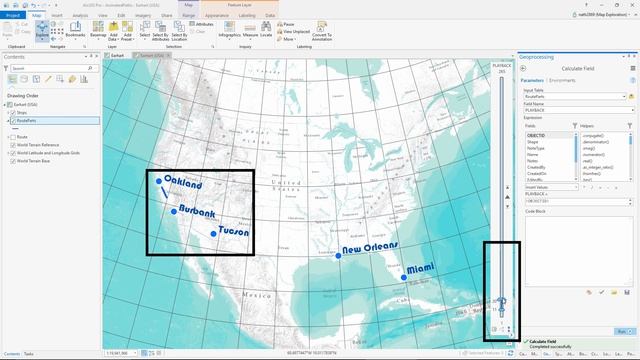List layers by drawing order

click(12, 79)
